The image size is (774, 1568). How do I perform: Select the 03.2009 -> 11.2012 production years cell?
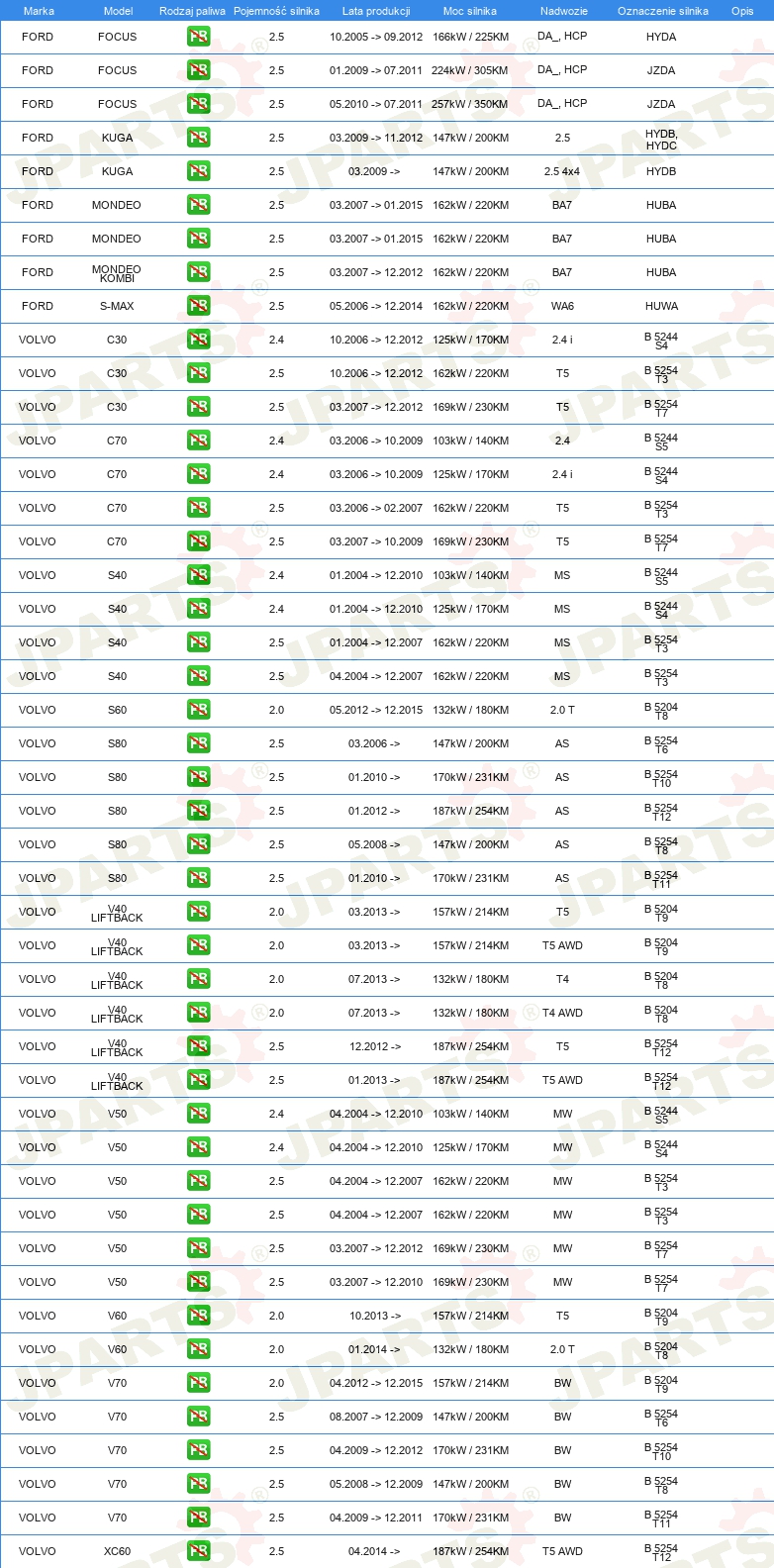tap(376, 138)
